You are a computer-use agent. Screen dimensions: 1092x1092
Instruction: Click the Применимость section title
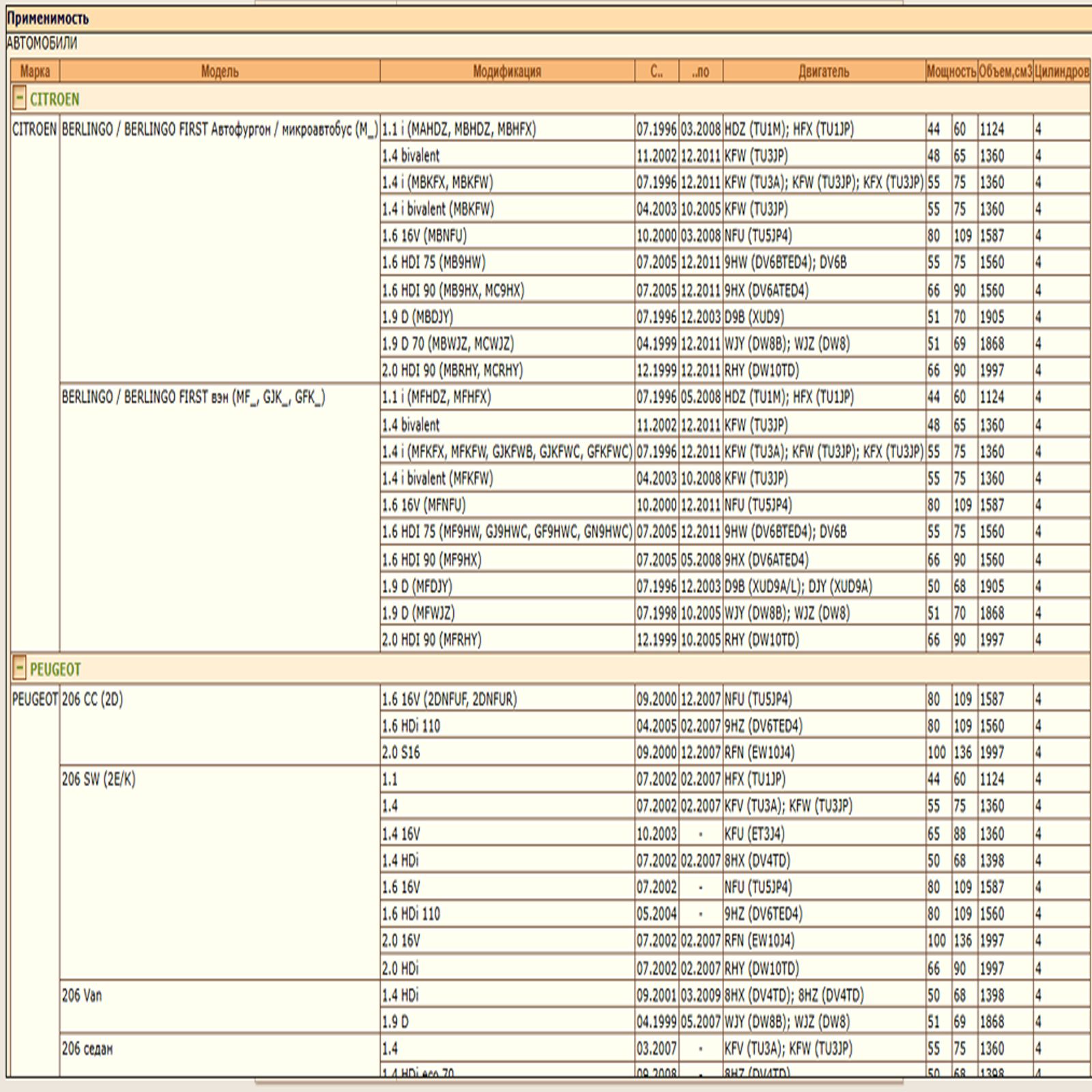coord(48,18)
